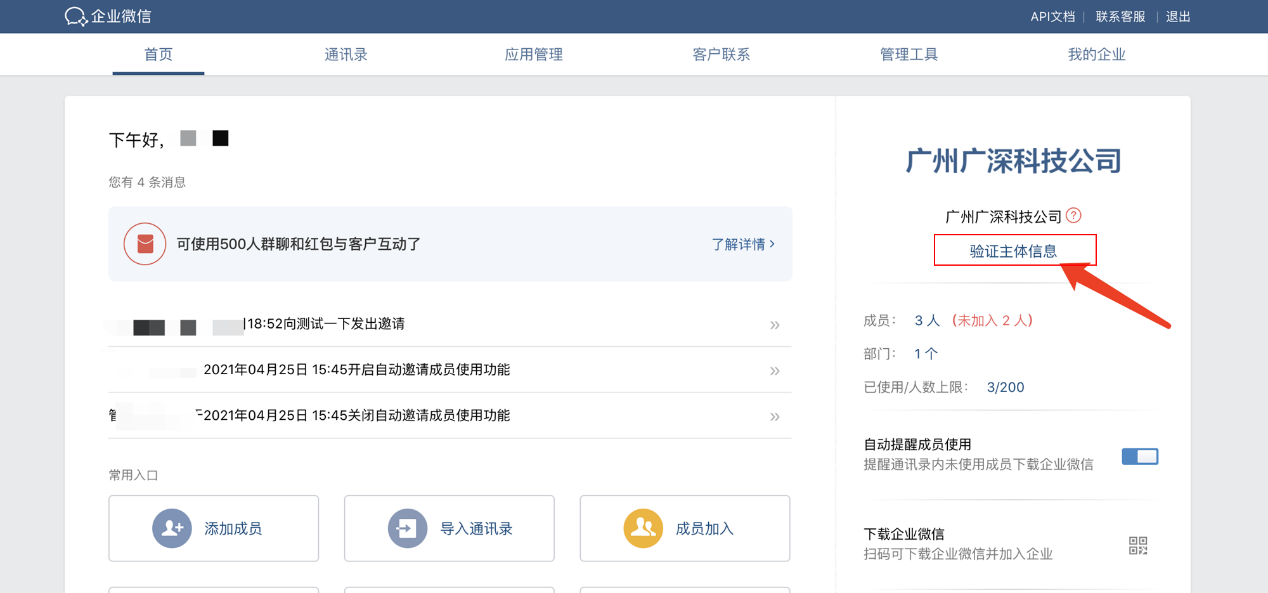This screenshot has width=1268, height=593.
Task: Click the 验证主体信息 button
Action: [x=1015, y=250]
